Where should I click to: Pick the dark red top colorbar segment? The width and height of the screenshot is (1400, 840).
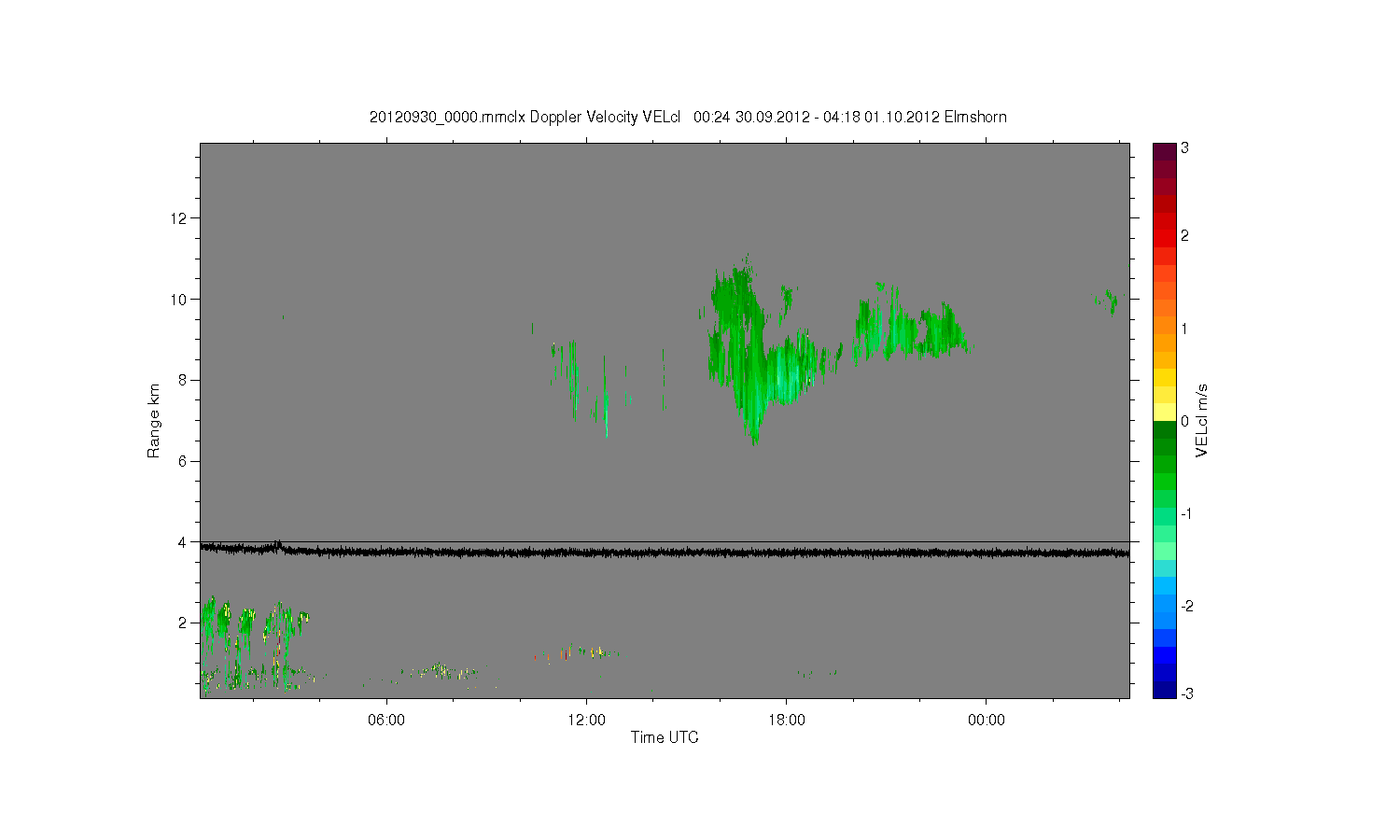tap(1164, 151)
